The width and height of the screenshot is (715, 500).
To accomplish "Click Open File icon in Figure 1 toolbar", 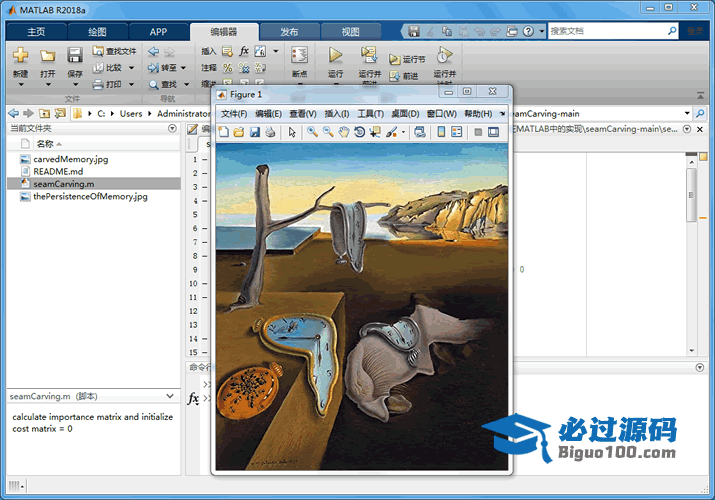I will pyautogui.click(x=239, y=132).
